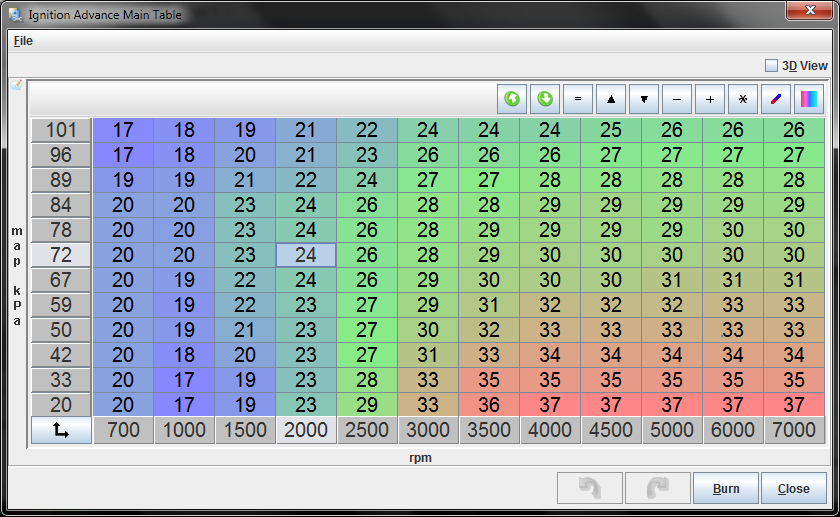Screen dimensions: 840x517
Task: Click the solid down-triangle decrement button
Action: pos(644,99)
